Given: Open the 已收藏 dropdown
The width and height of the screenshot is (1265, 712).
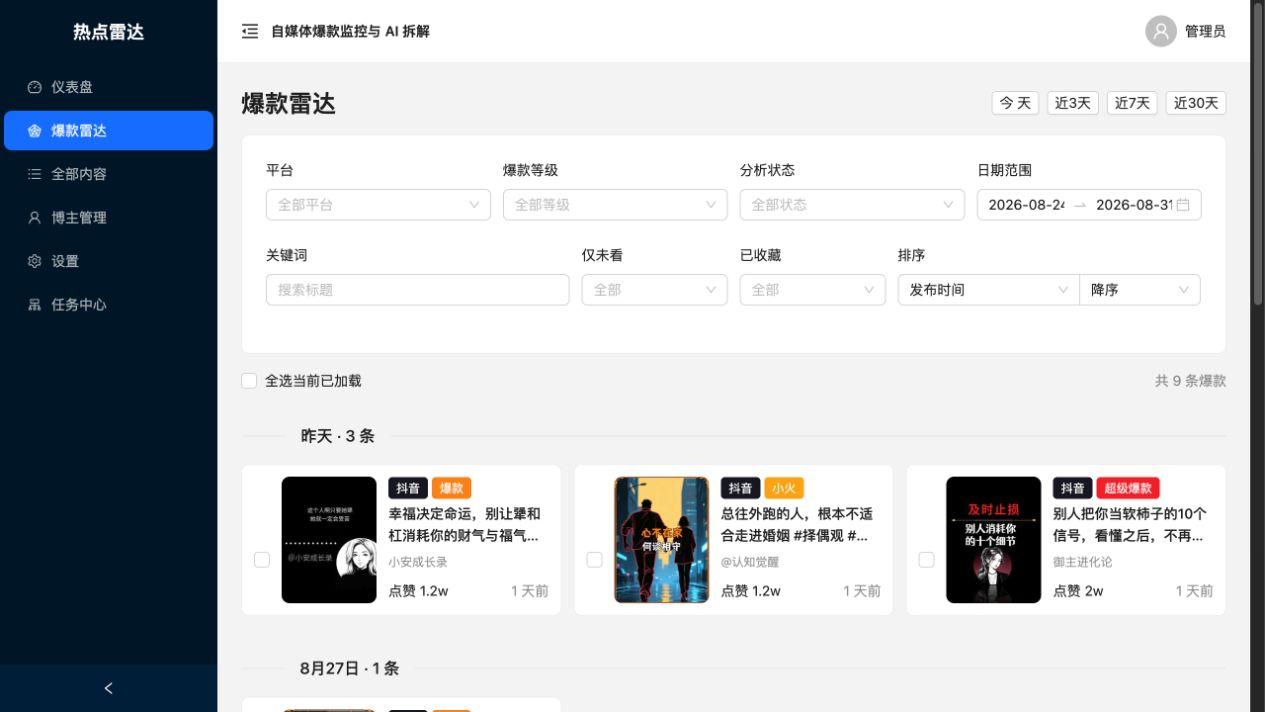Looking at the screenshot, I should point(813,290).
